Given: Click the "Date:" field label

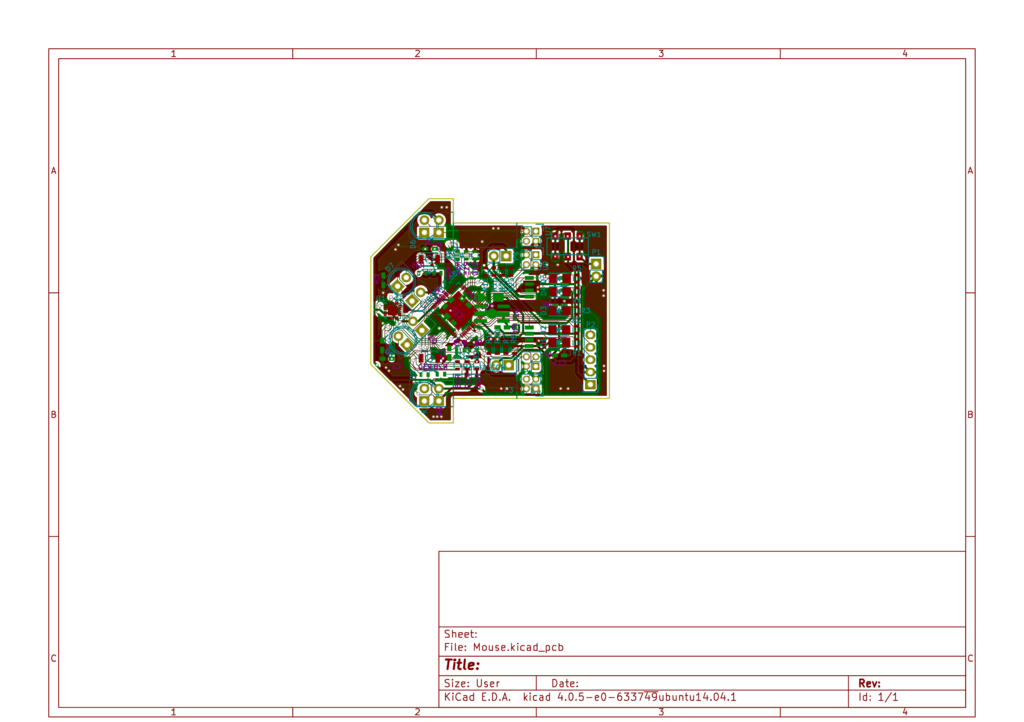Looking at the screenshot, I should pos(565,683).
